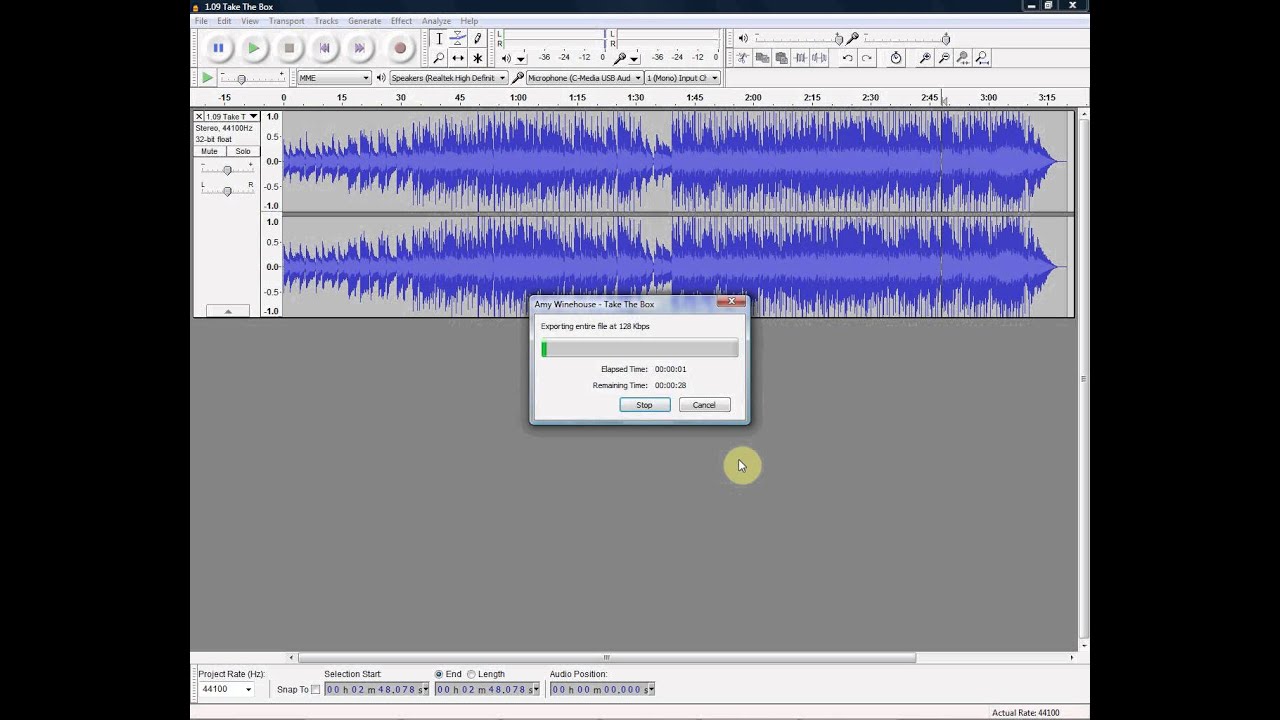Click the Fit Project zoom icon
Image resolution: width=1280 pixels, height=720 pixels.
tap(982, 58)
